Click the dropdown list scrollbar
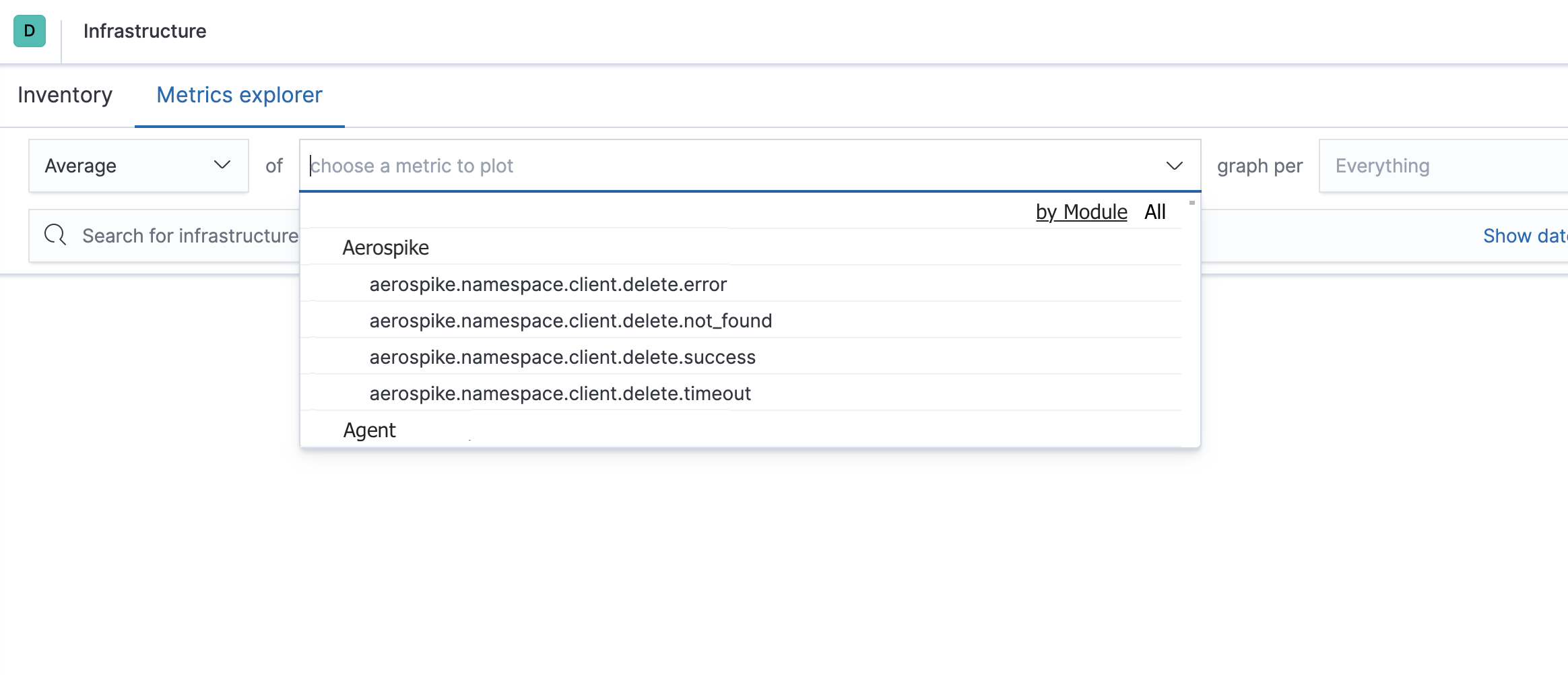The image size is (1568, 675). pyautogui.click(x=1191, y=202)
